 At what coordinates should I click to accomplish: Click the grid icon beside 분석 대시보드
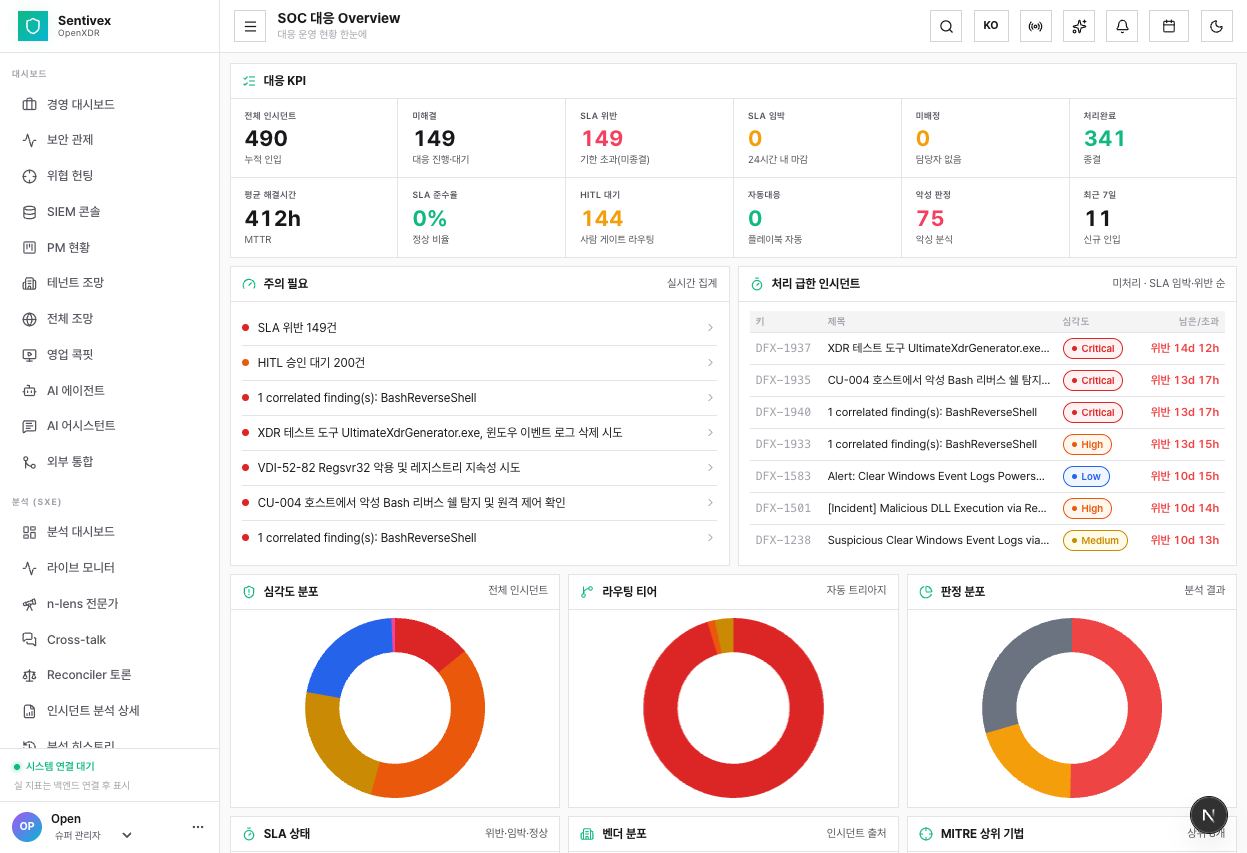tap(29, 532)
